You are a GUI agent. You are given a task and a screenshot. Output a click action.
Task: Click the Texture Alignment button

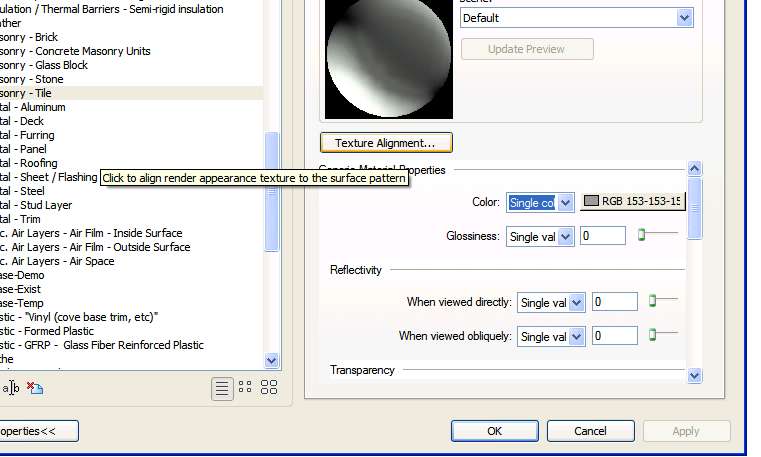click(386, 143)
